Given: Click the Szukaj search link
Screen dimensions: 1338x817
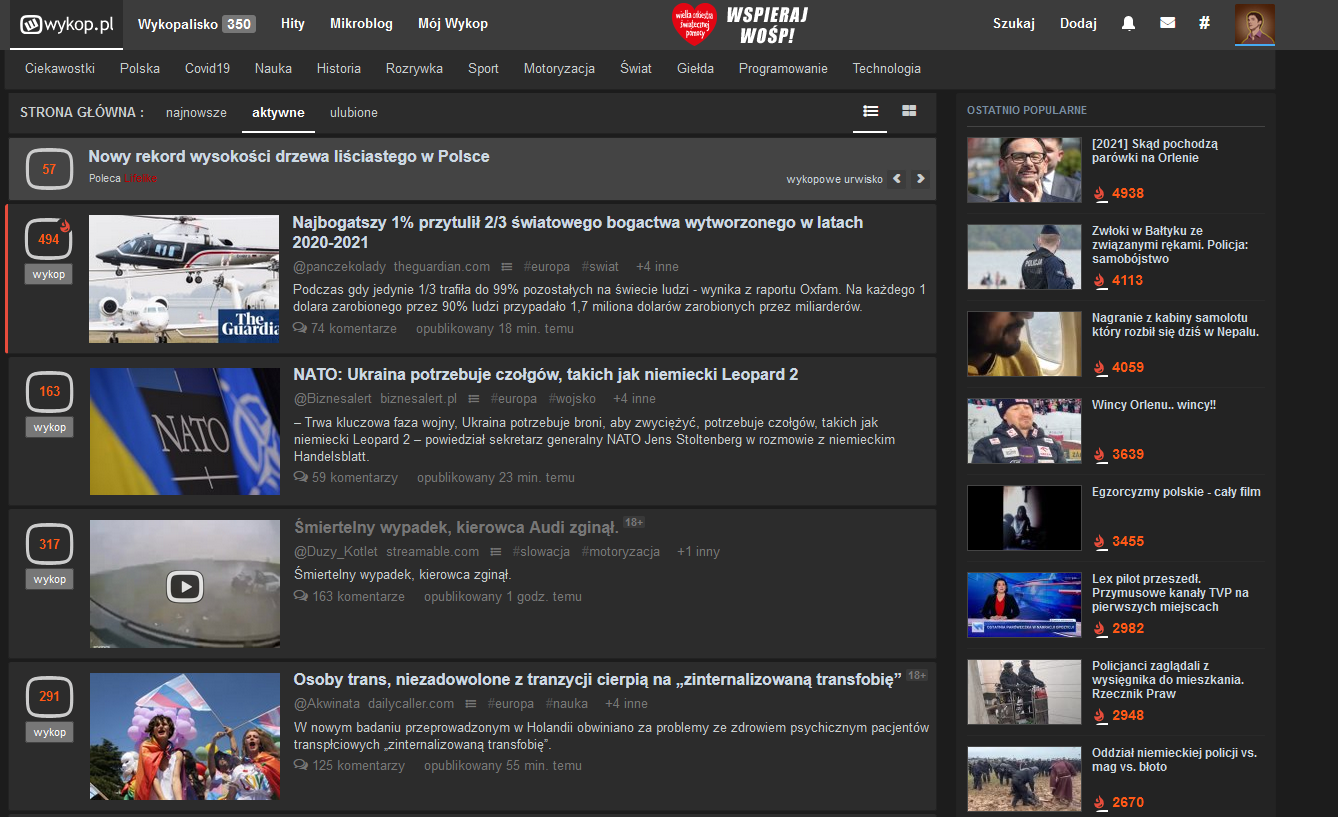Looking at the screenshot, I should pos(1013,24).
